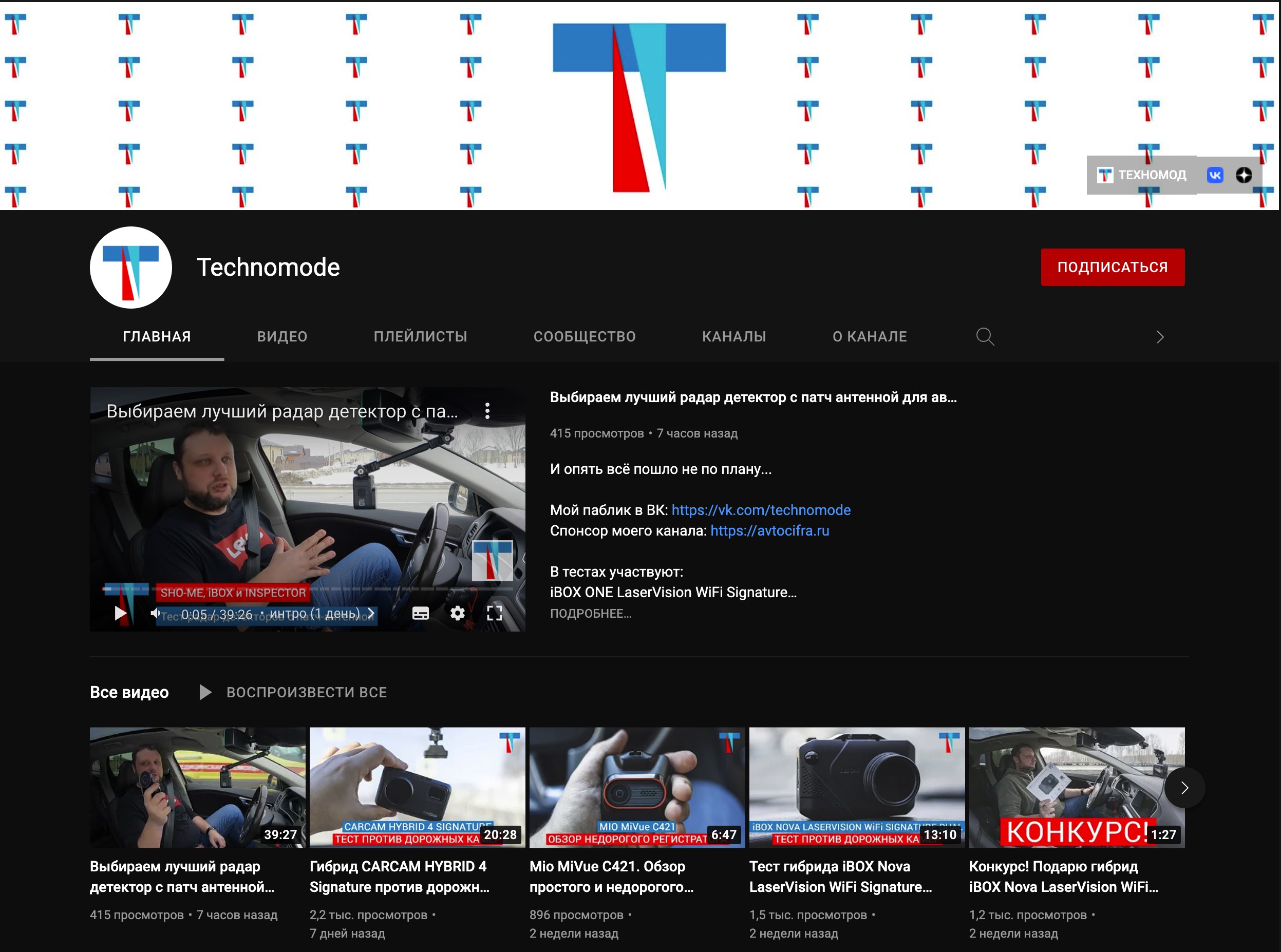The image size is (1281, 952).
Task: Seek on the featured video progress bar
Action: [x=307, y=589]
